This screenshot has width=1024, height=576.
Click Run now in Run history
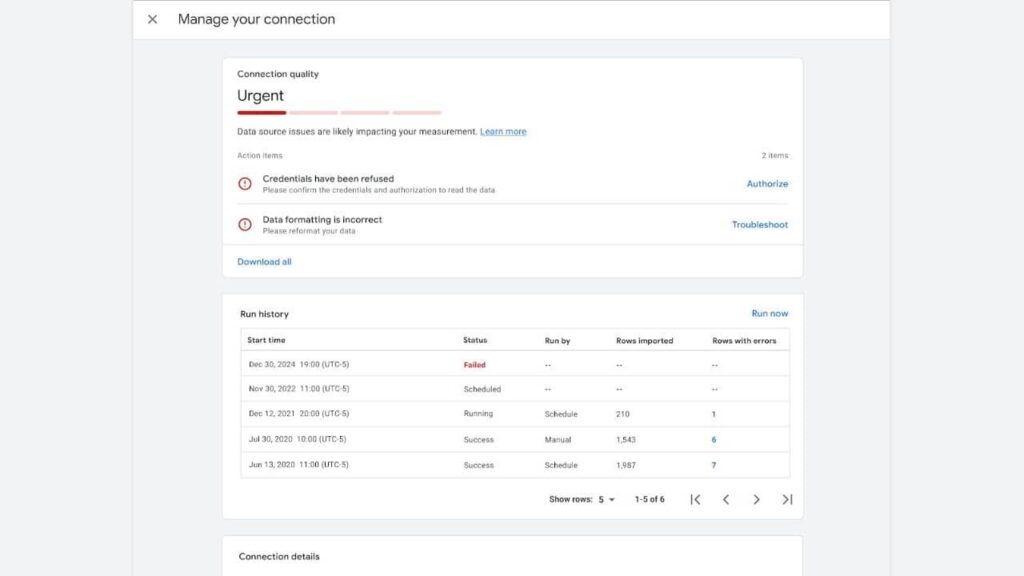pyautogui.click(x=769, y=314)
